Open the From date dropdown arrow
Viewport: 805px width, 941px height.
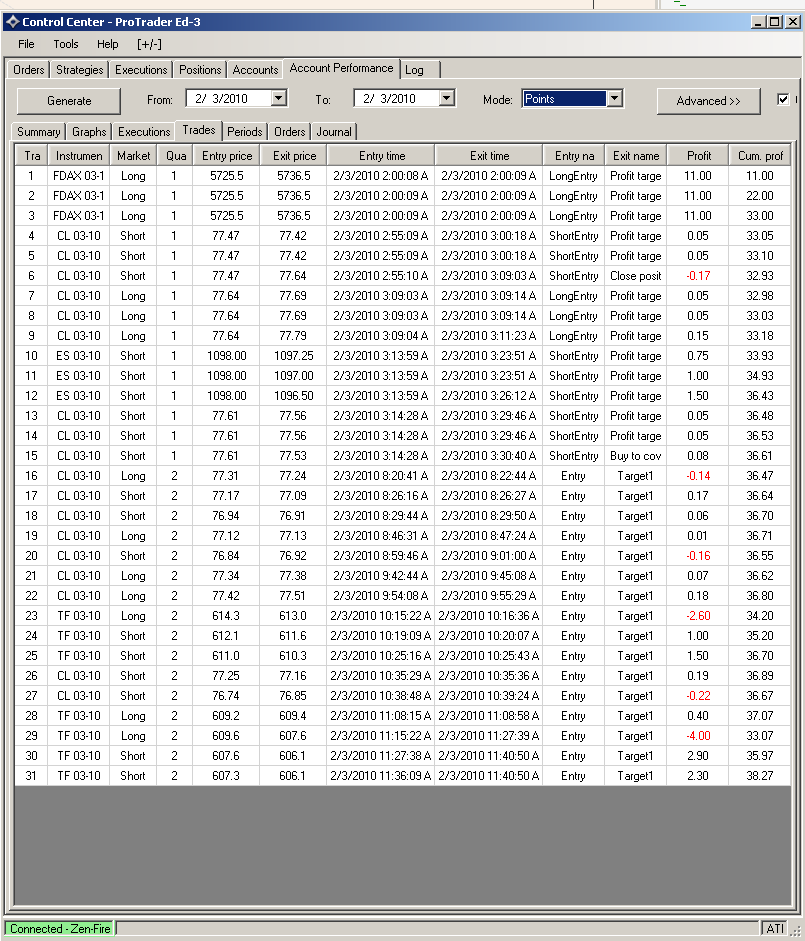point(279,98)
